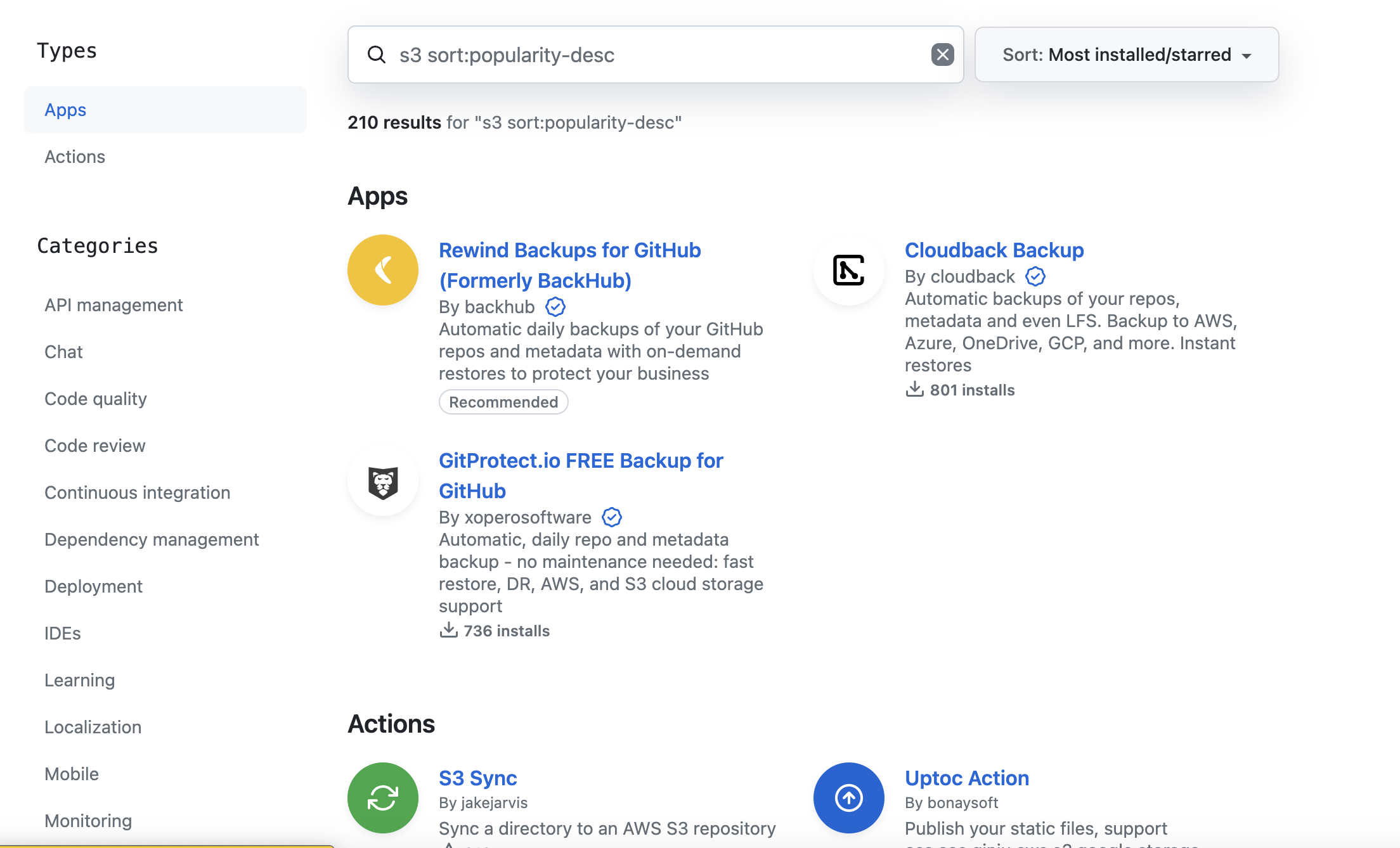
Task: Click the '210 results' count text
Action: click(x=394, y=122)
